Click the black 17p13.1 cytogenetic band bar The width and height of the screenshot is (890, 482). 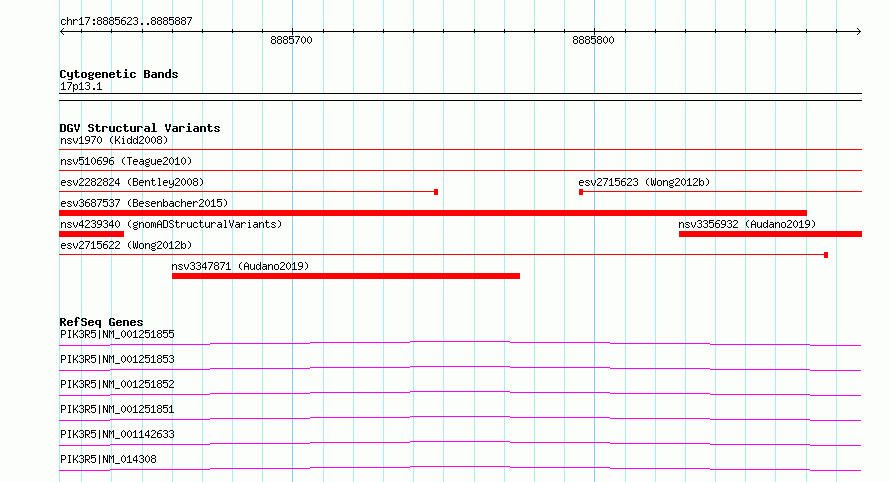[460, 97]
